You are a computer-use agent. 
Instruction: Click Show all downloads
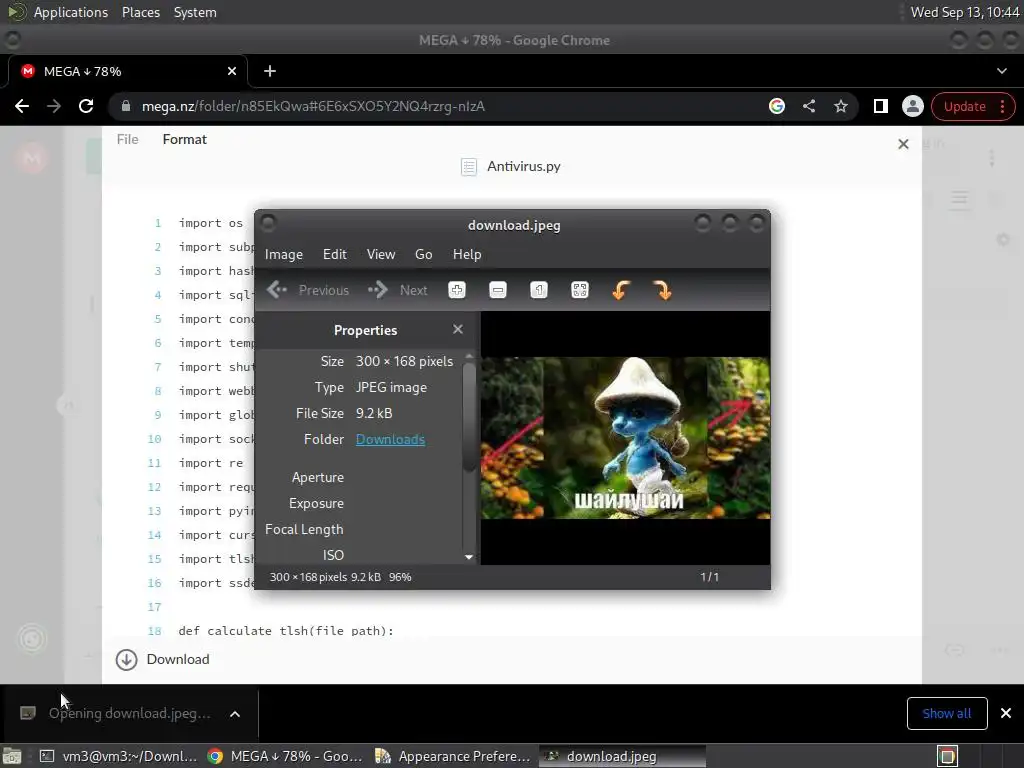pos(947,713)
